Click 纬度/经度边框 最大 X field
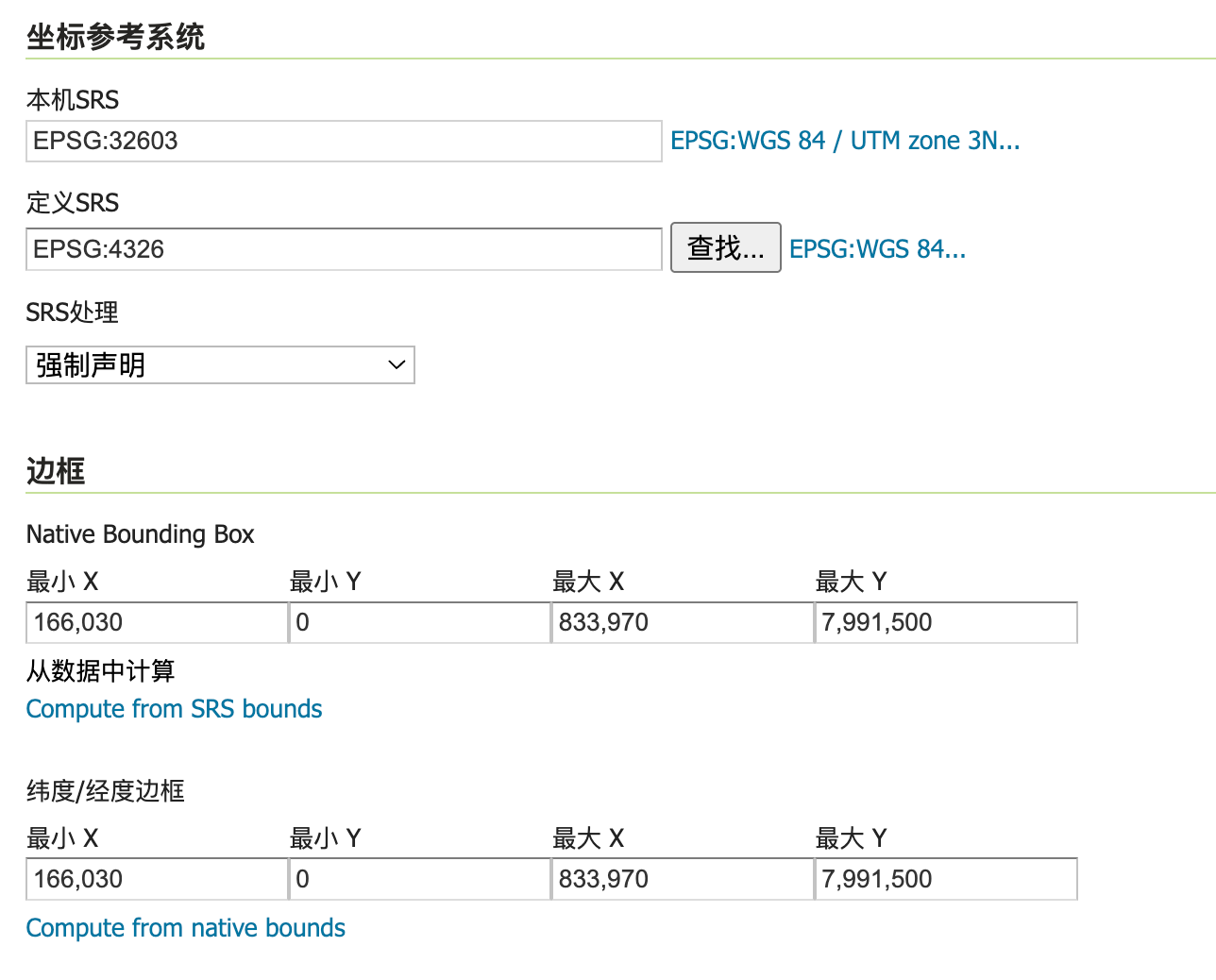This screenshot has height=980, width=1216. pyautogui.click(x=682, y=879)
